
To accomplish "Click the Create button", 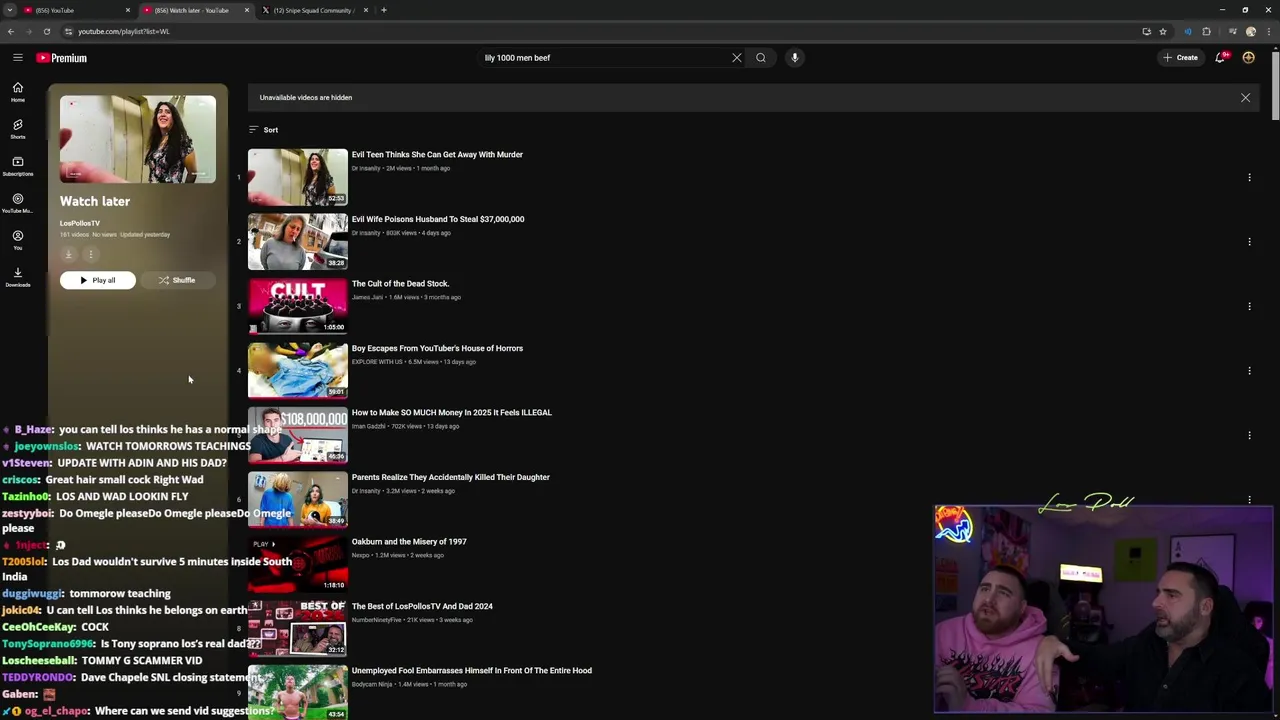I will click(1180, 58).
